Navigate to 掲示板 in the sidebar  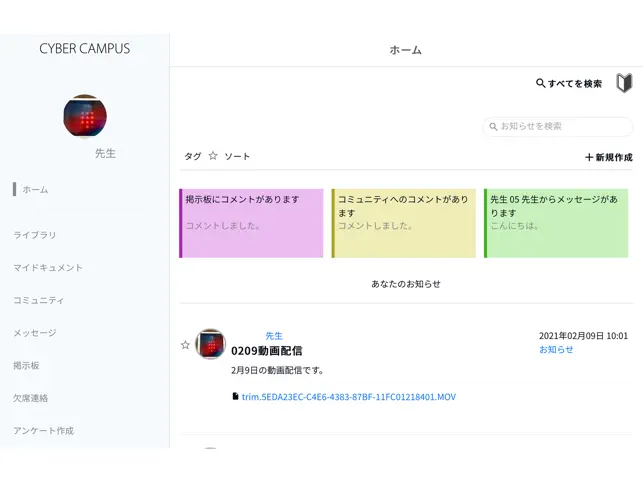(x=26, y=365)
